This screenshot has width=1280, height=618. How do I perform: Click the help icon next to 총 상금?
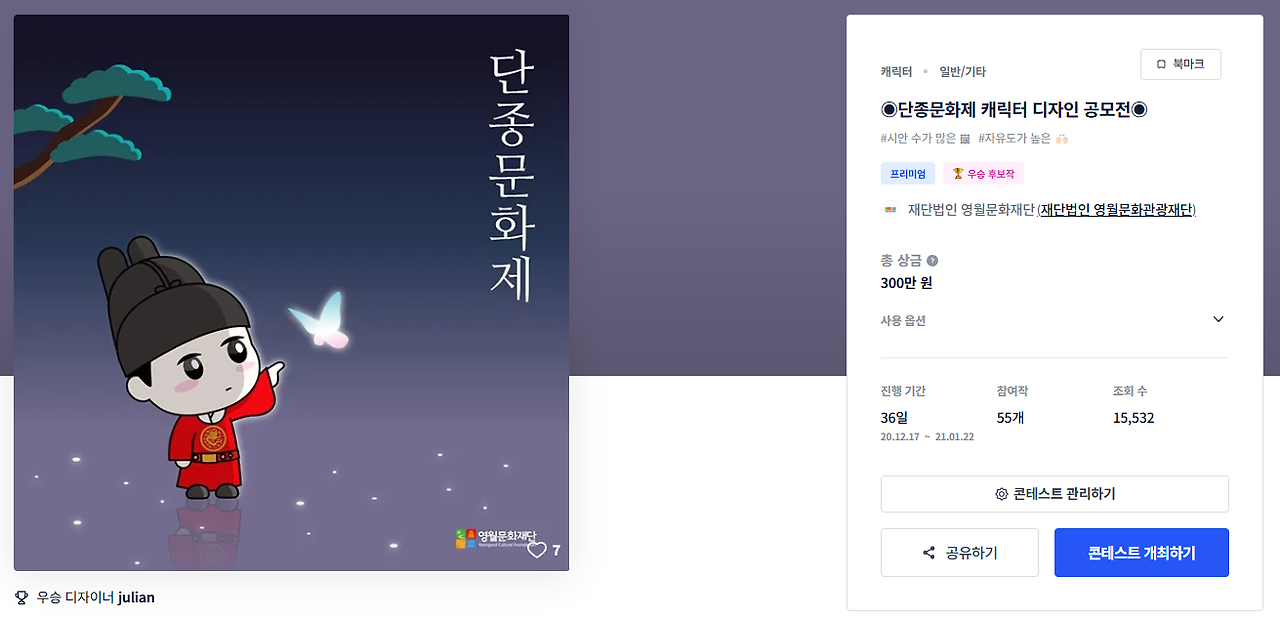click(933, 260)
